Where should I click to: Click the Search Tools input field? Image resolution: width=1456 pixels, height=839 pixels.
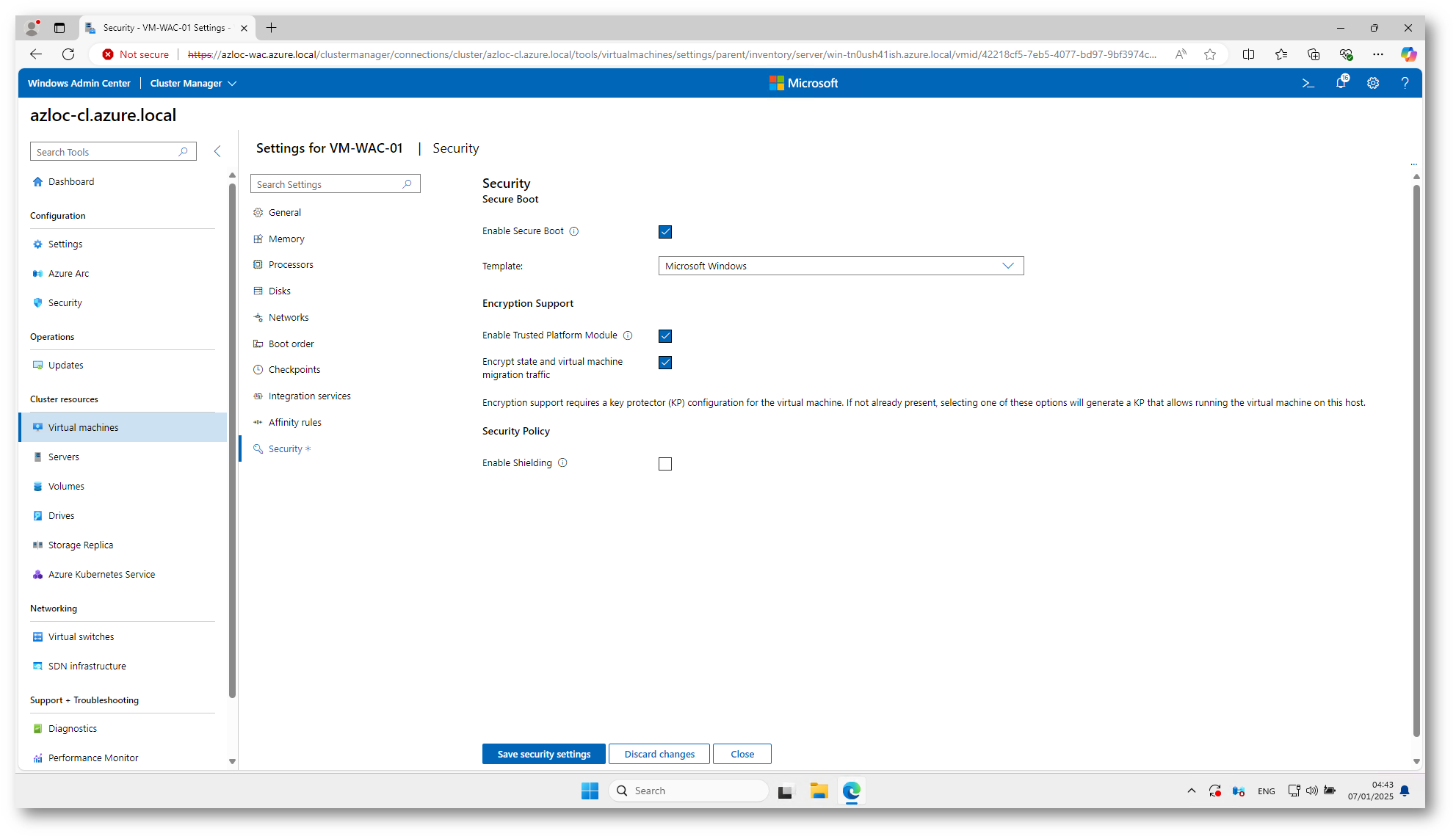(113, 152)
